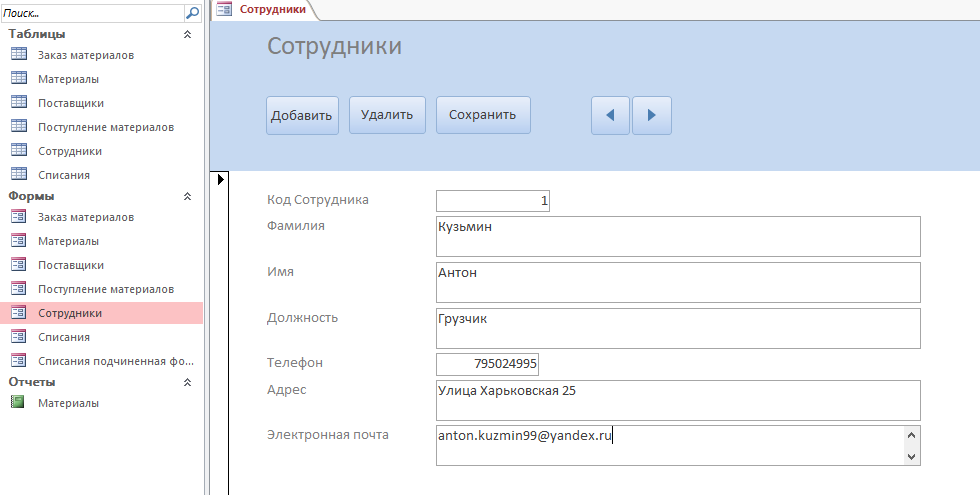Open the Списания form
The image size is (980, 495).
(64, 337)
